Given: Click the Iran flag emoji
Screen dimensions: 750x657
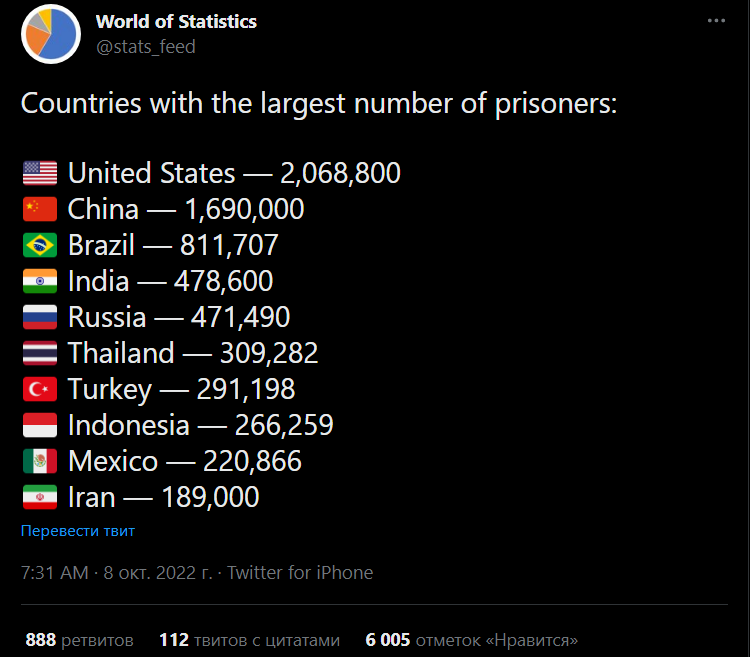Looking at the screenshot, I should (40, 498).
